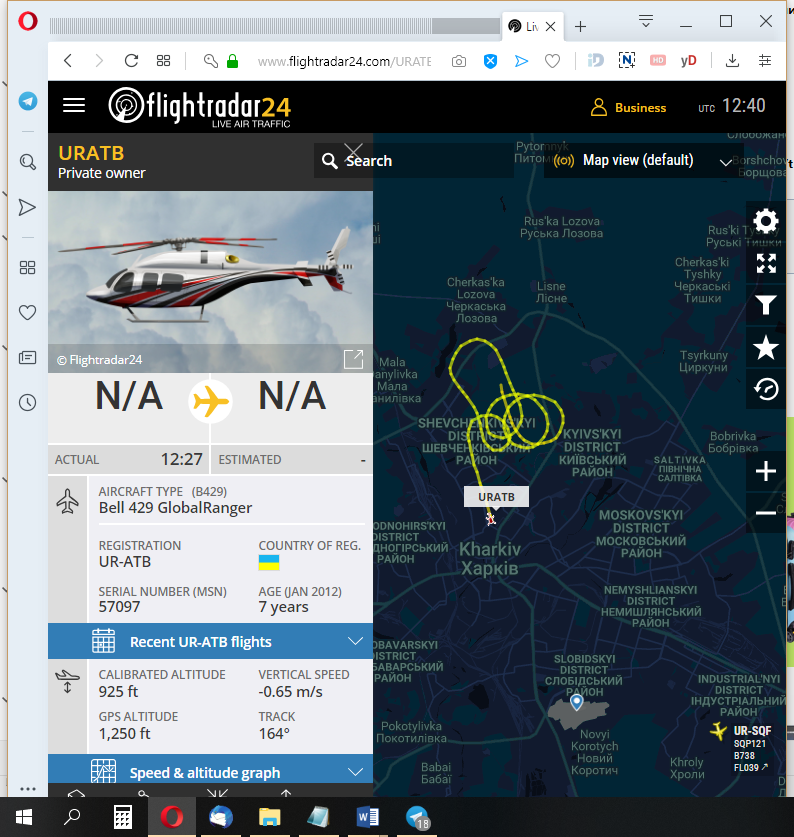Open the map settings gear icon

tap(766, 221)
